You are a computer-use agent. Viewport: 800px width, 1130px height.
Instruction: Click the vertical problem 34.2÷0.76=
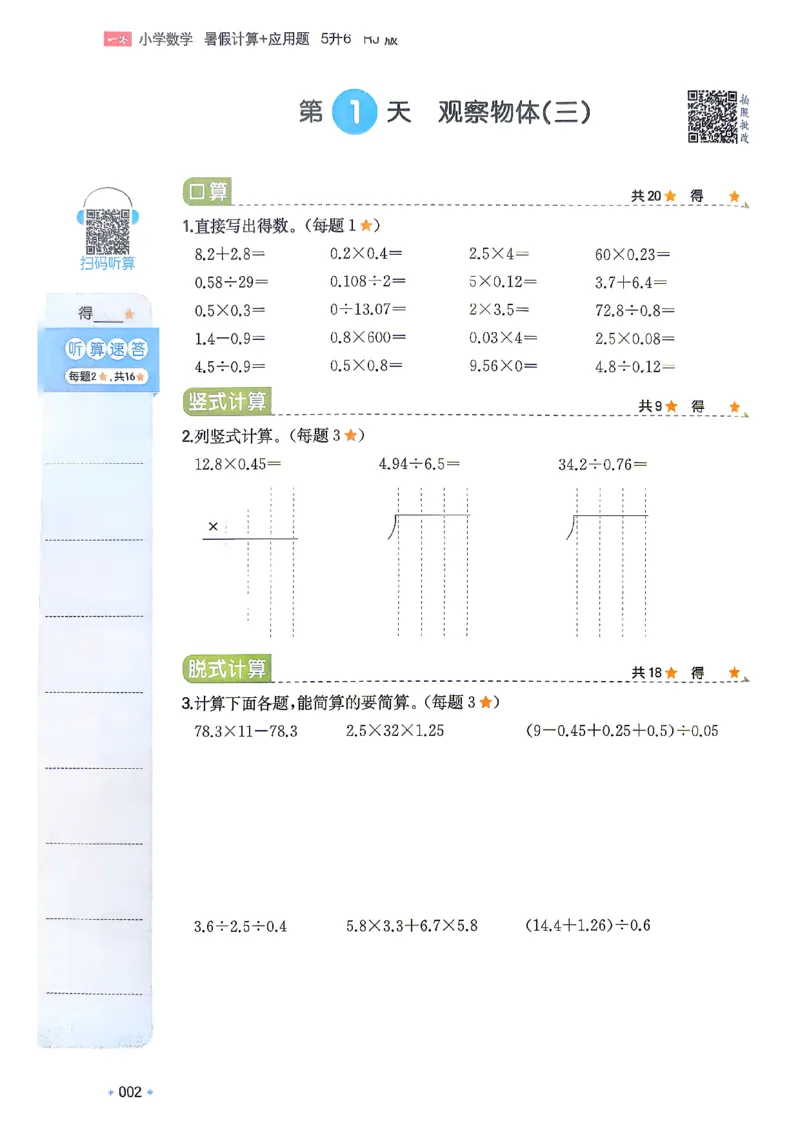(x=602, y=465)
